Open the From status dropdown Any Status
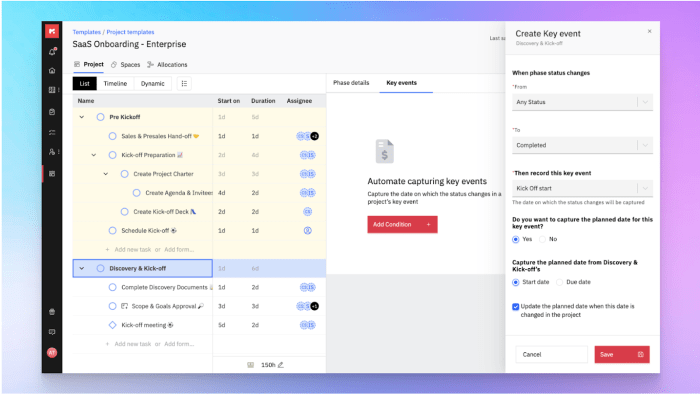 coord(582,102)
